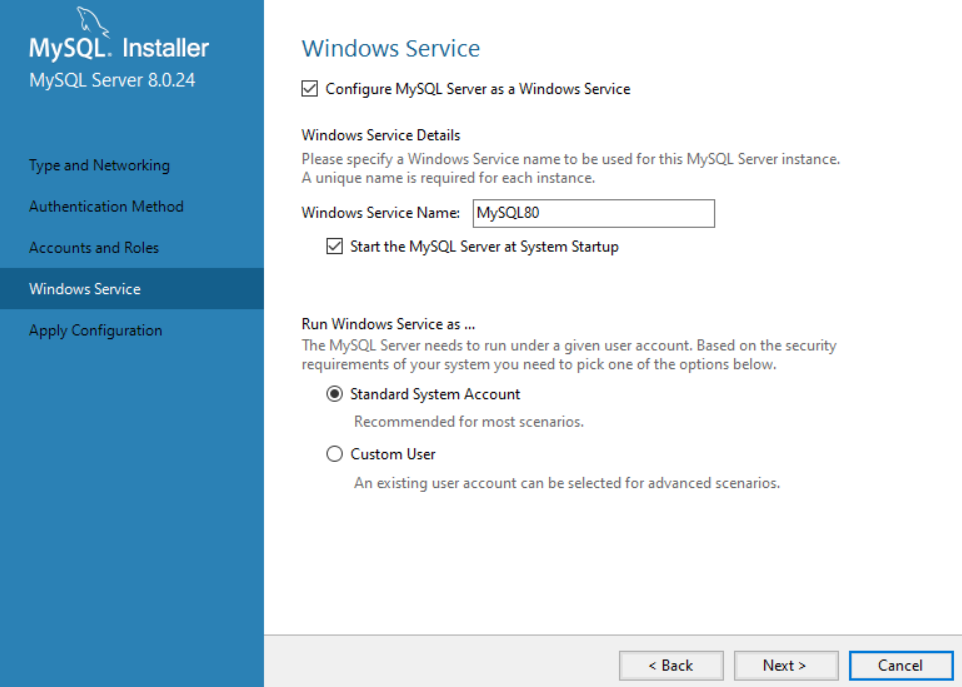Open the Accounts and Roles step

(94, 247)
